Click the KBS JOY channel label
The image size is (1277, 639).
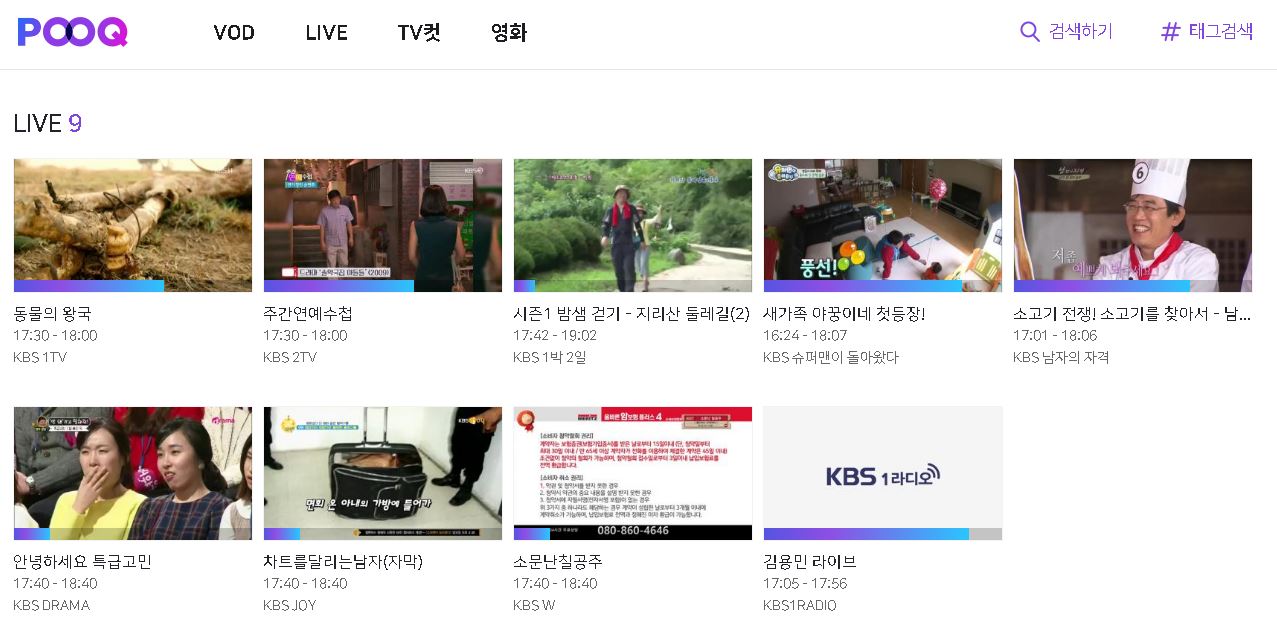[290, 605]
